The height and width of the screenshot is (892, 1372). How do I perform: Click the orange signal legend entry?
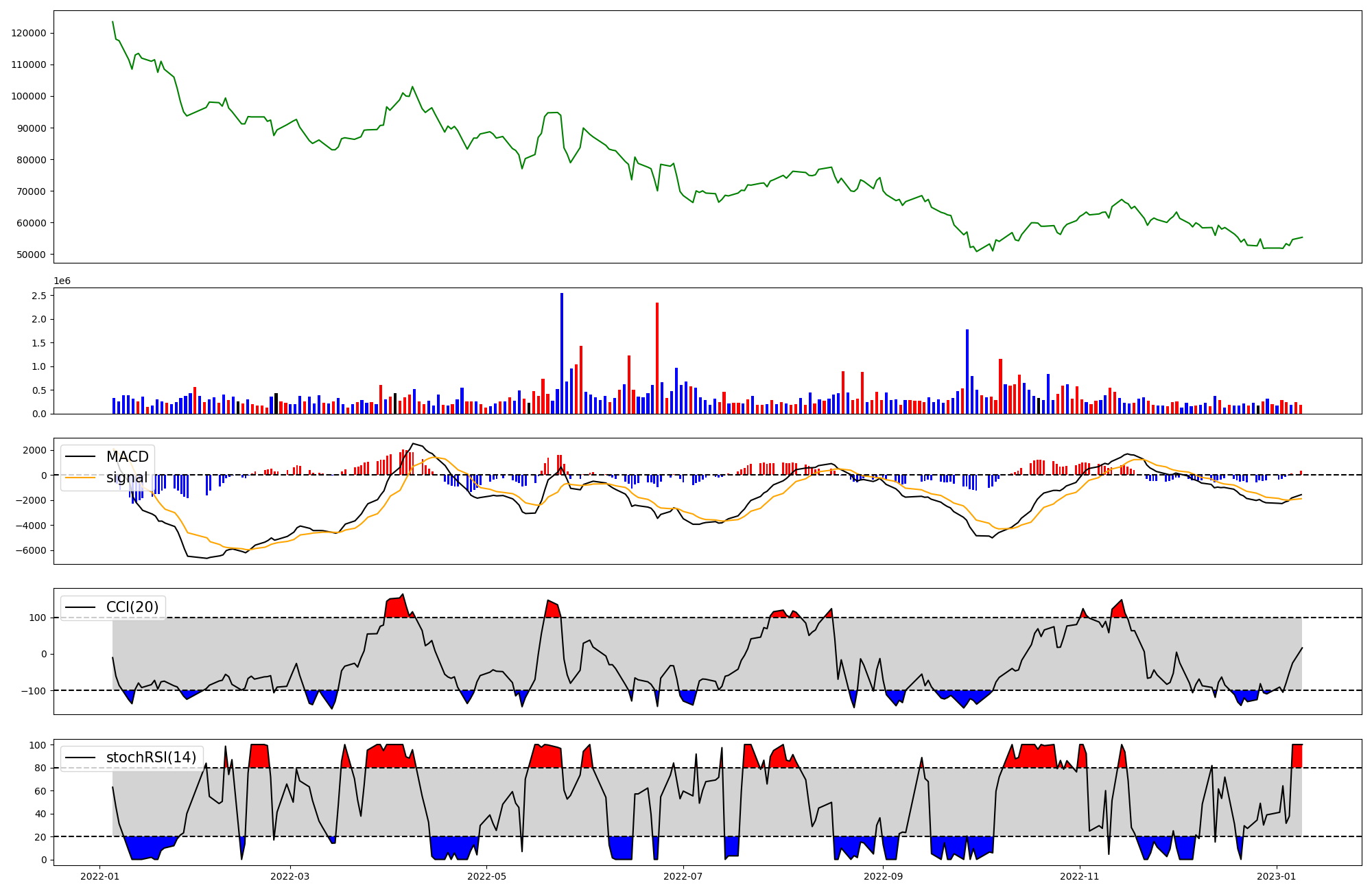point(126,478)
